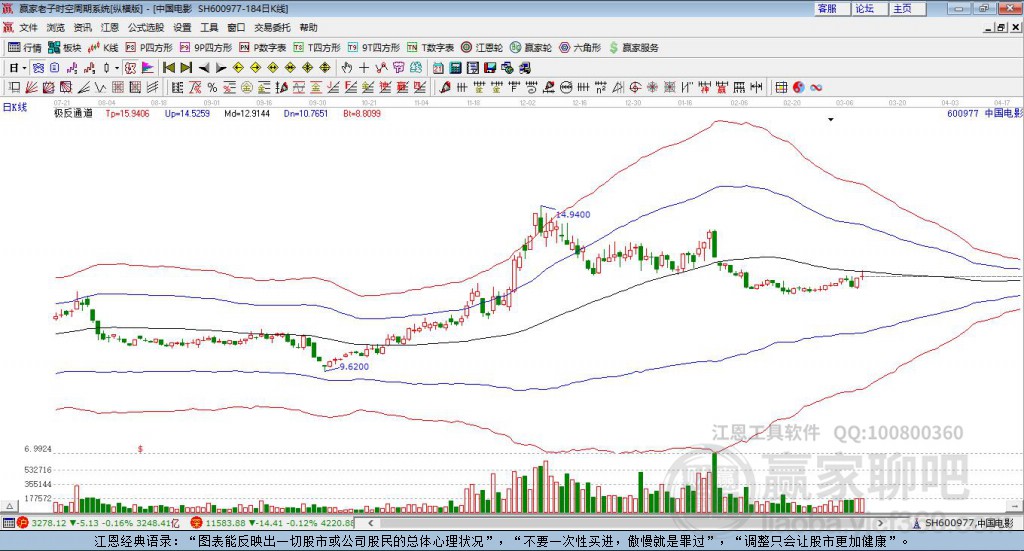Viewport: 1024px width, 551px height.
Task: Switch to K线 candlestick chart view
Action: click(103, 48)
